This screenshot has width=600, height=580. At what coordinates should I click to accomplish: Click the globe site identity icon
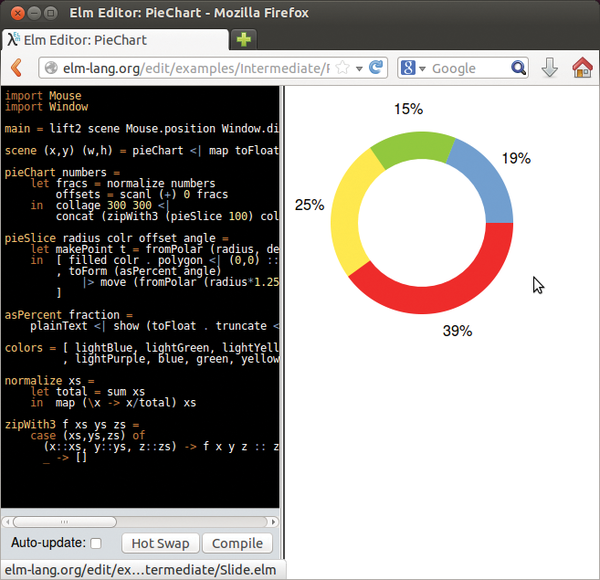(51, 68)
